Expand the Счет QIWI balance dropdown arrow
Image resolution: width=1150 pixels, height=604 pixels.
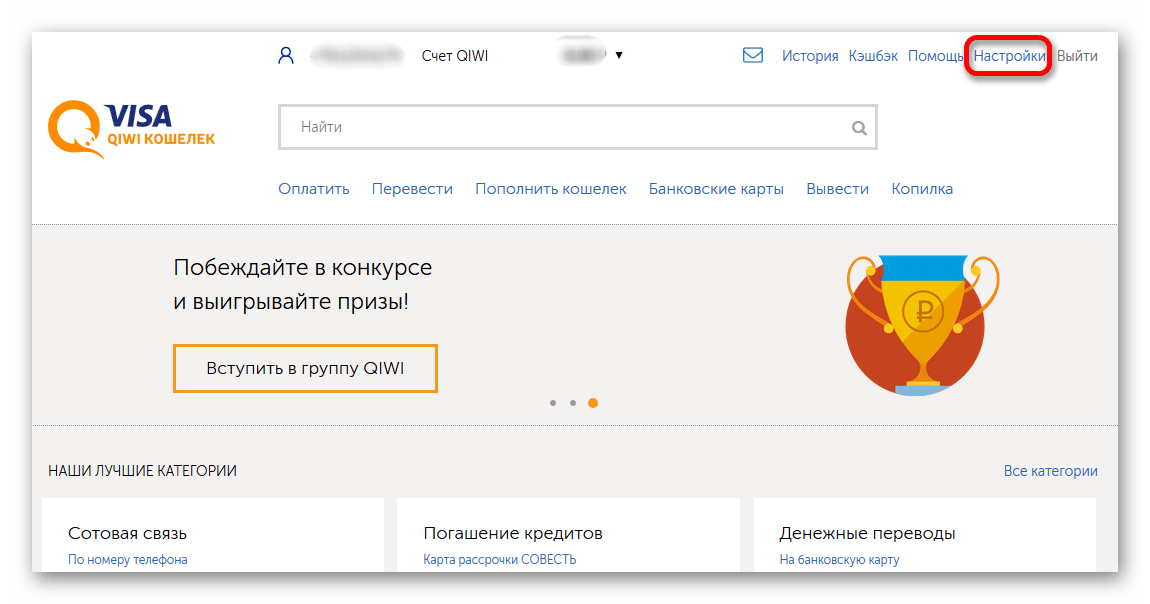tap(619, 55)
